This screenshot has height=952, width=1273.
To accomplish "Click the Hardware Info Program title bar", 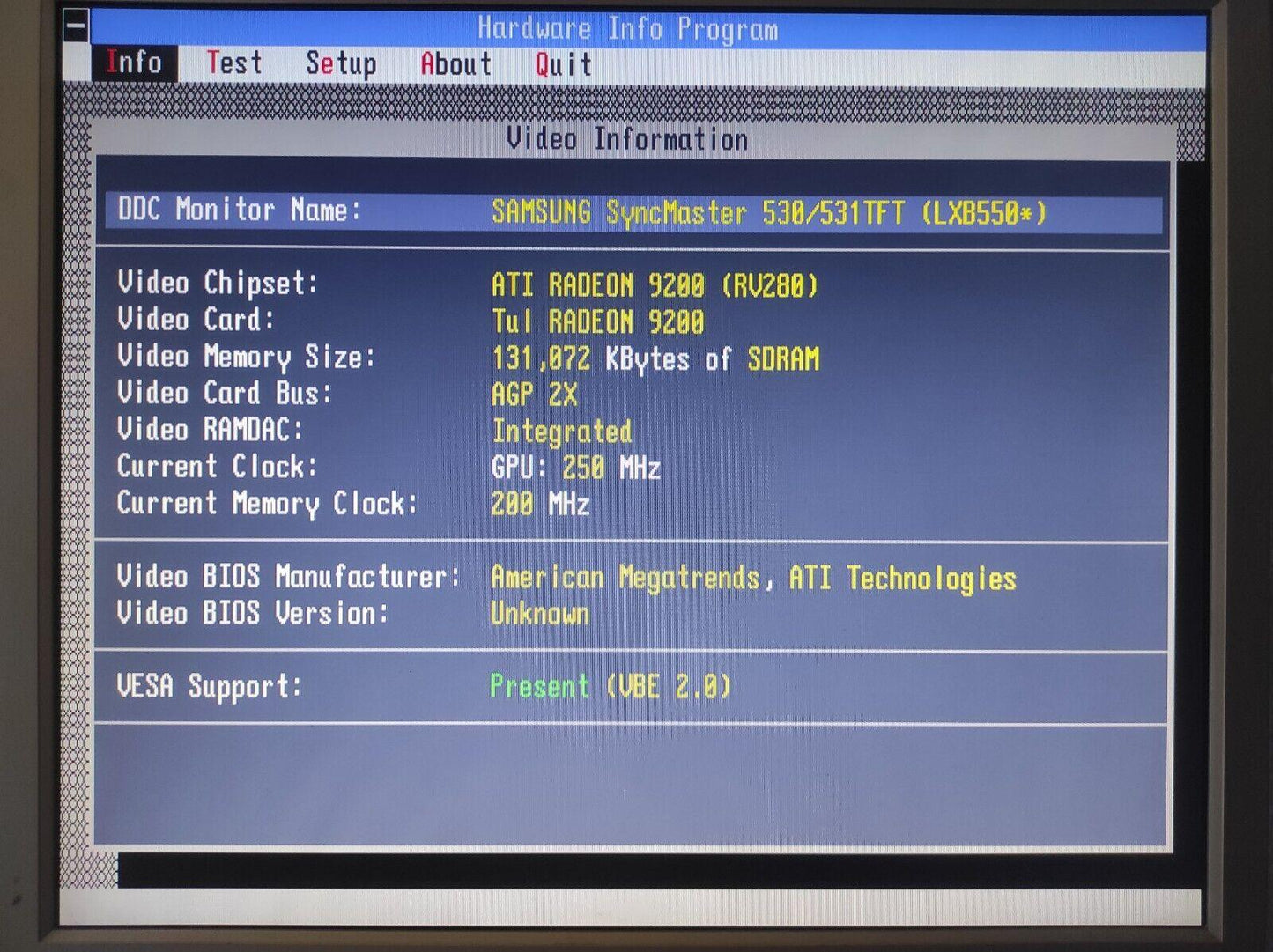I will click(x=627, y=29).
